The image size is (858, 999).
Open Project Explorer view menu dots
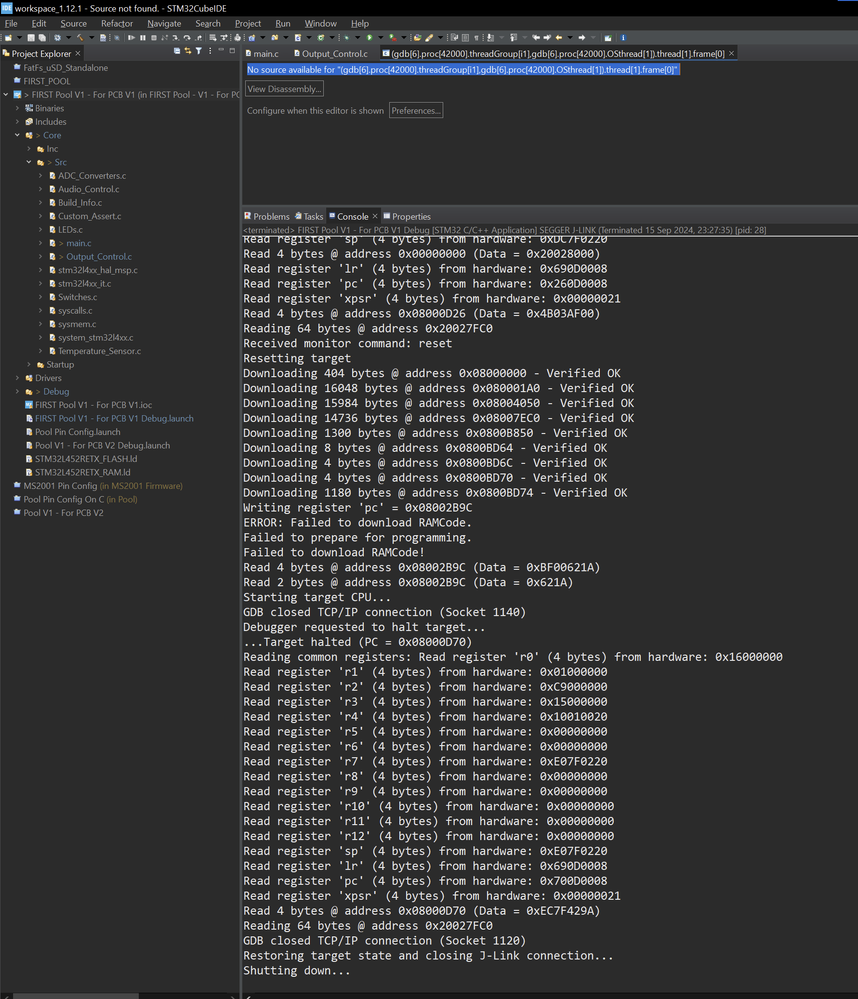tap(210, 51)
